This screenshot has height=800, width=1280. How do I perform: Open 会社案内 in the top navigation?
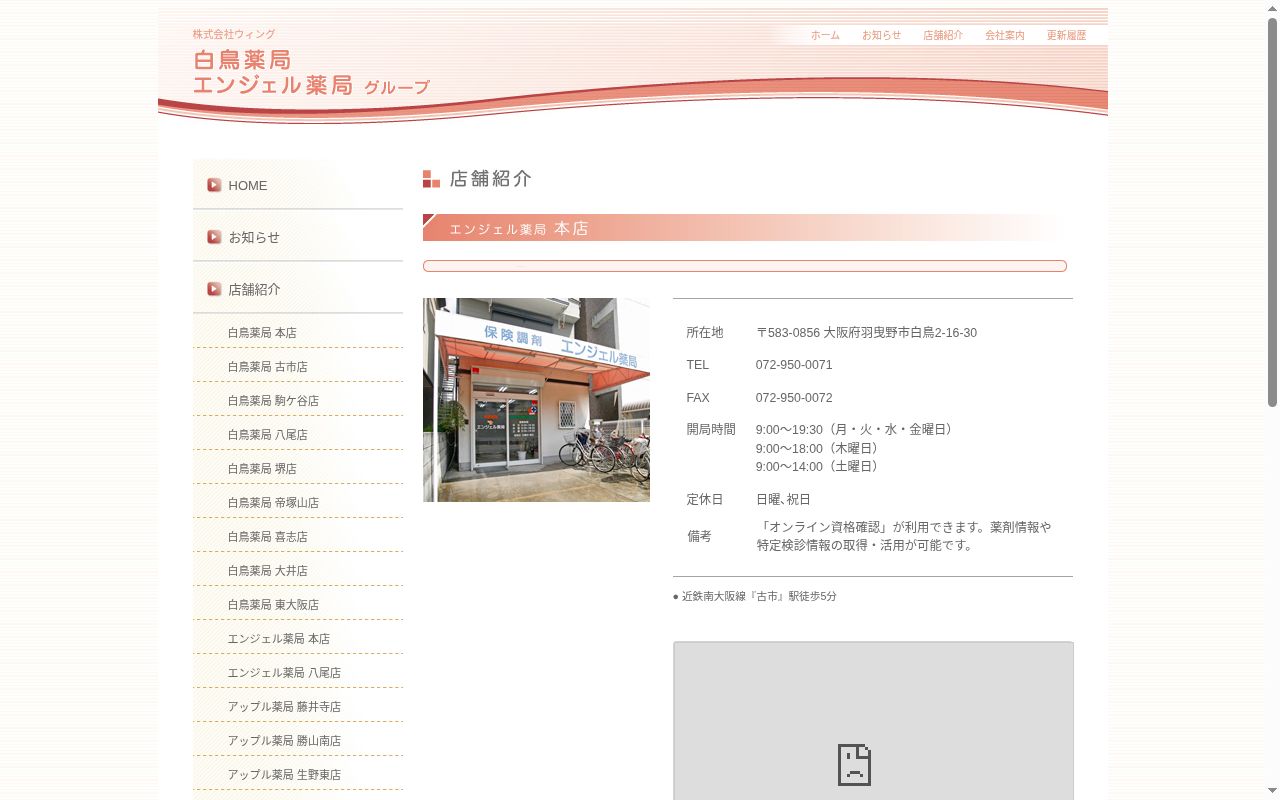[x=1005, y=35]
